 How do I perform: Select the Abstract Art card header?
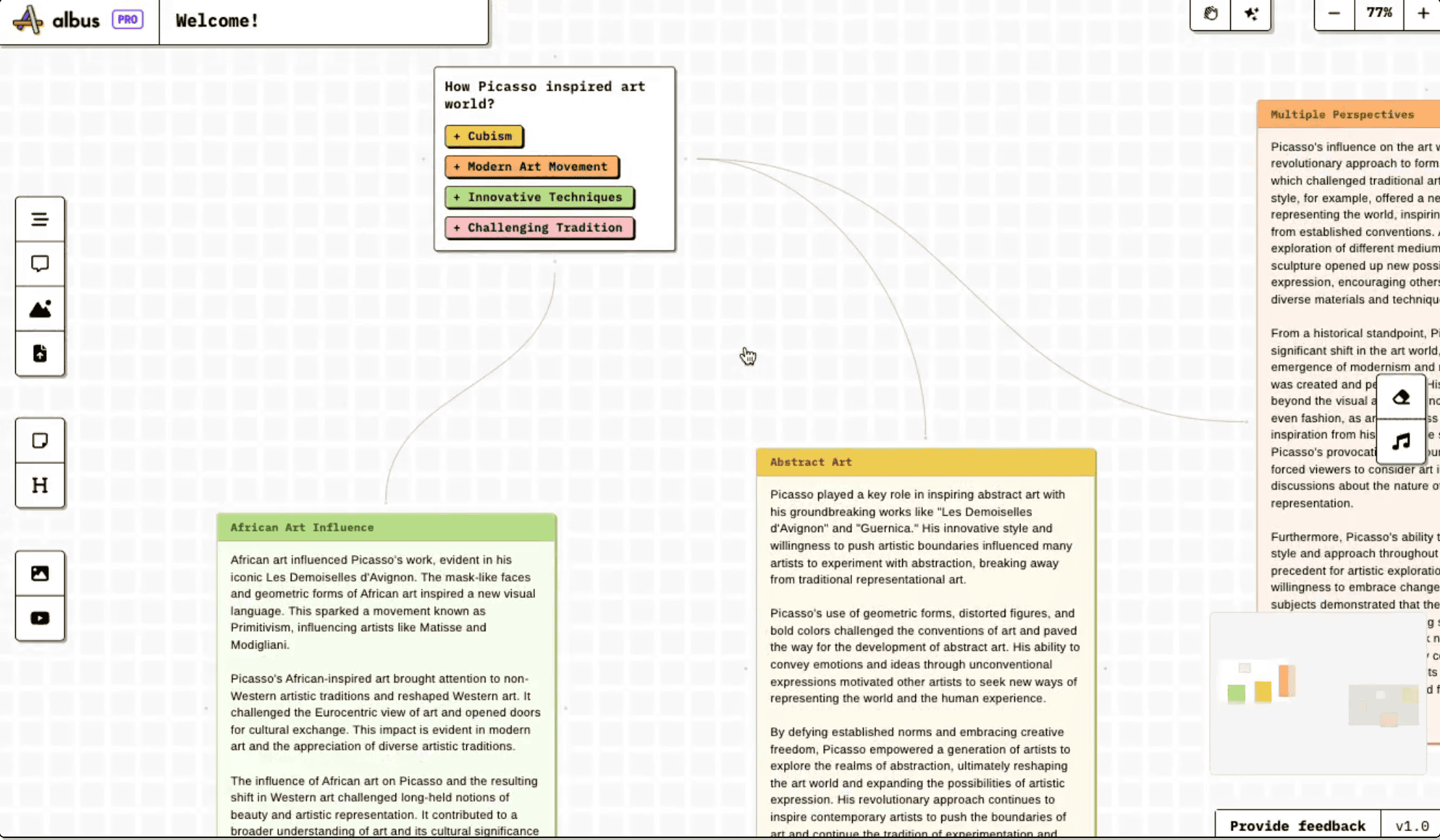coord(926,462)
